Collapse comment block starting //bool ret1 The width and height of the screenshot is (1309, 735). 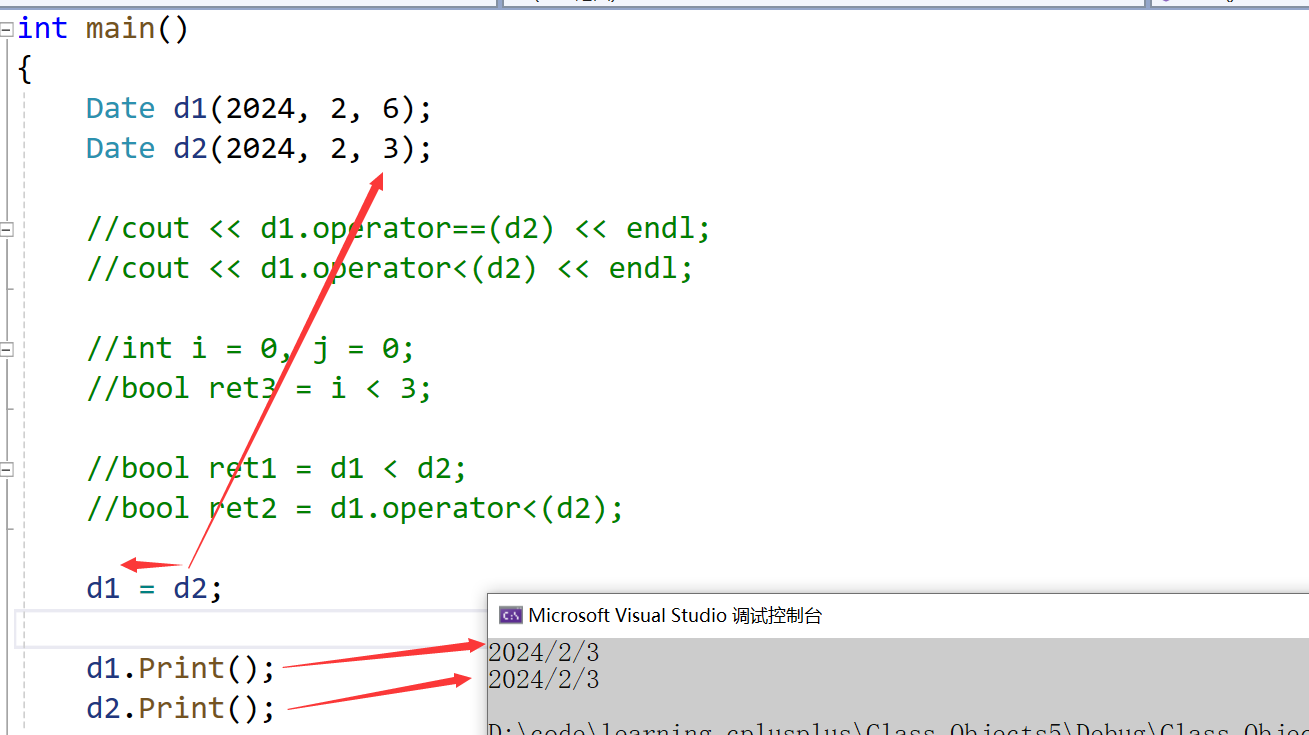[x=7, y=469]
